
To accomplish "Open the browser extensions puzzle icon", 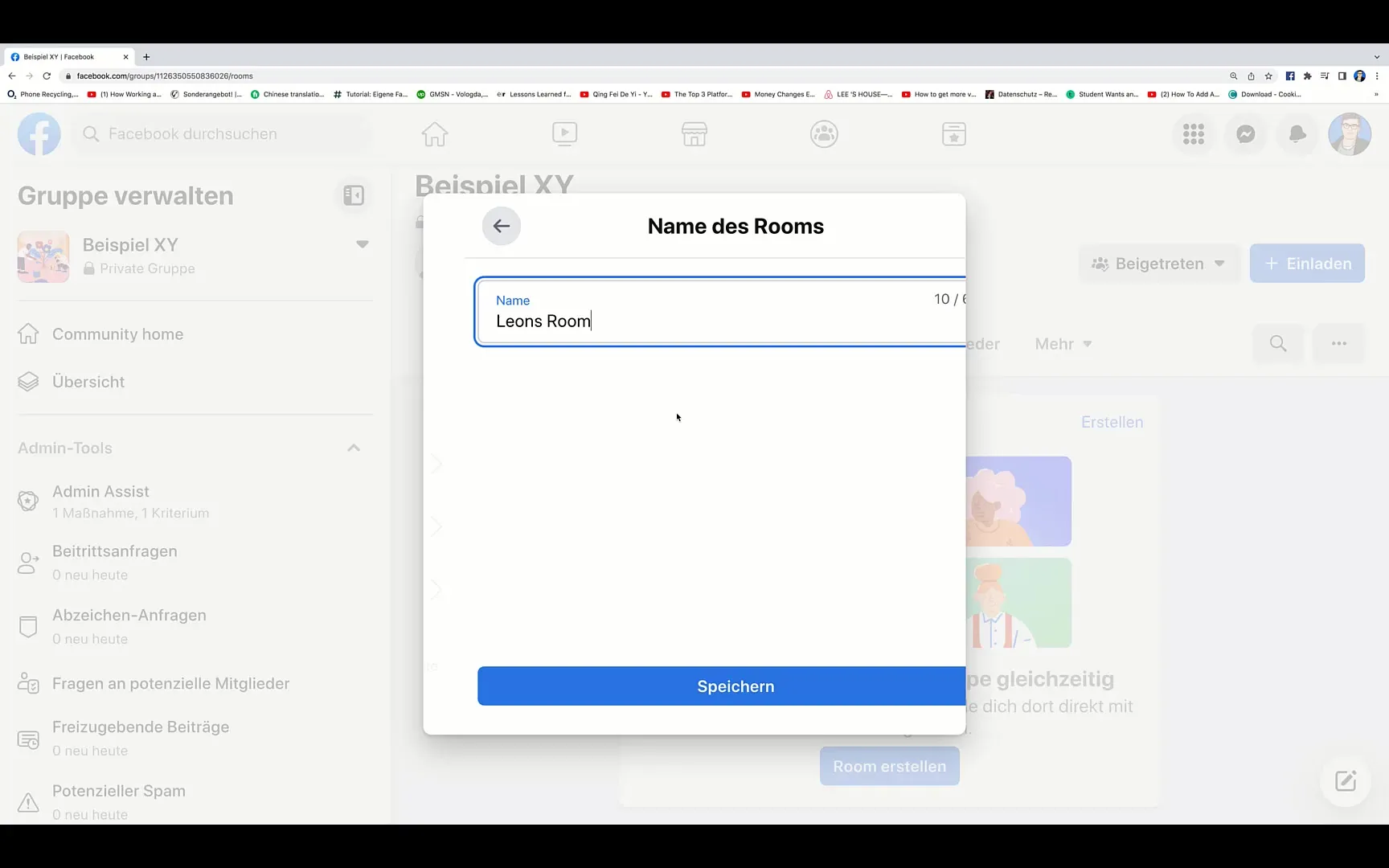I will point(1308,76).
